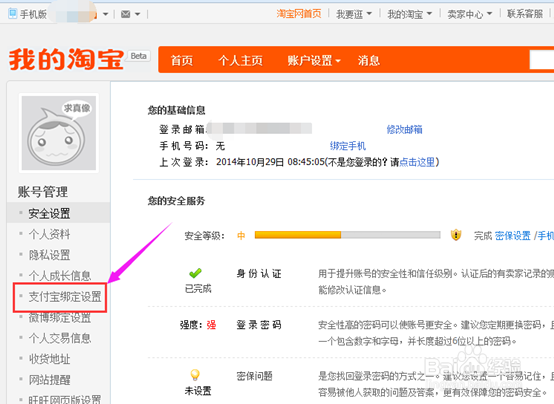Expand the envelope messages dropdown arrow
Viewport: 554px width, 404px height.
tap(137, 14)
